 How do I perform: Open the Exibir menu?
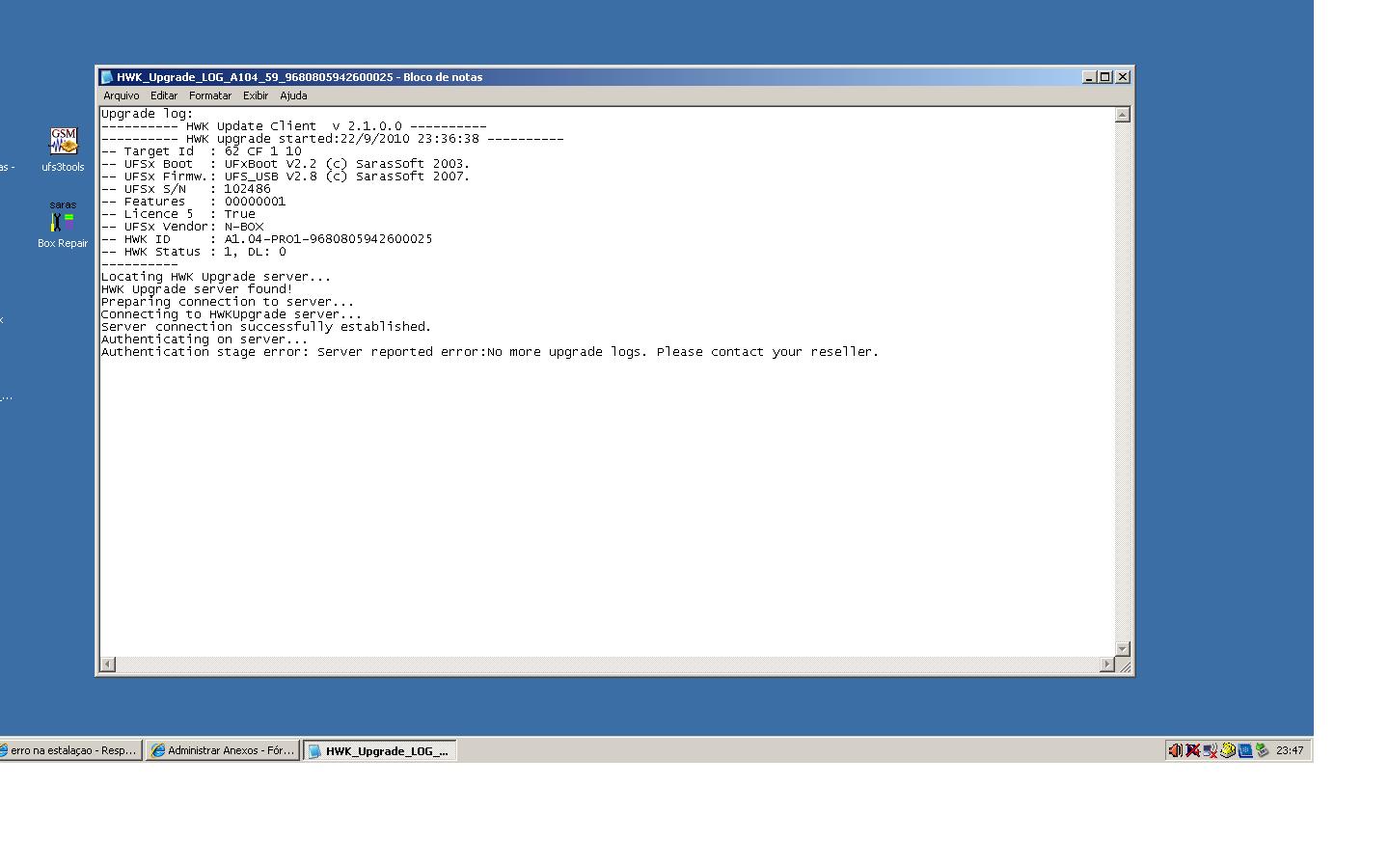coord(256,95)
